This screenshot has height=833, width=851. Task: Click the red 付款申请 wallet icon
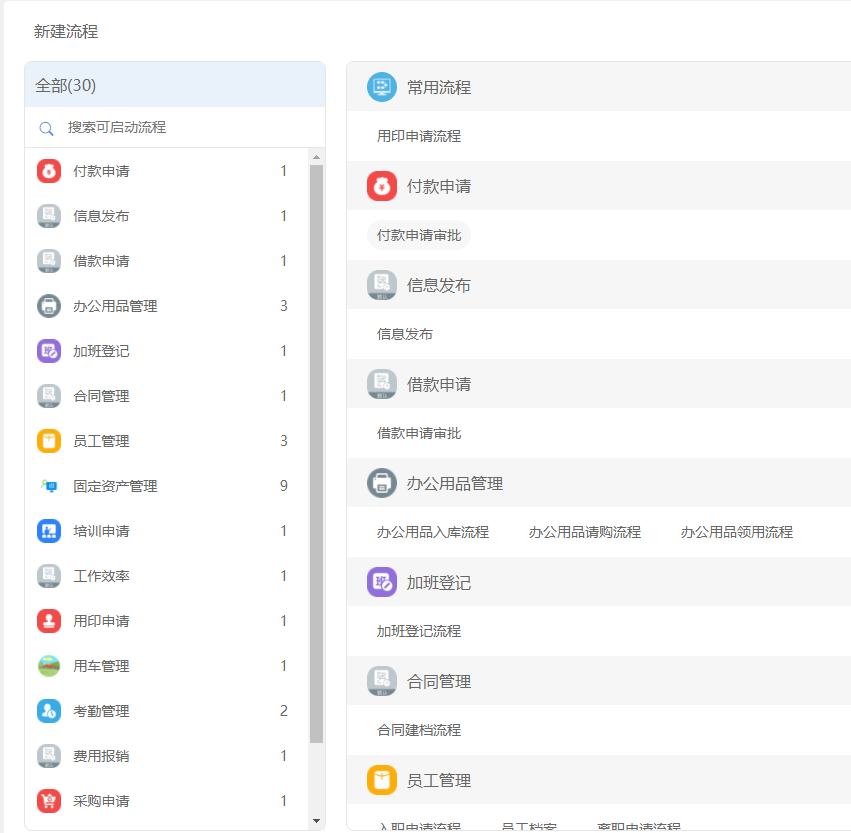[48, 170]
